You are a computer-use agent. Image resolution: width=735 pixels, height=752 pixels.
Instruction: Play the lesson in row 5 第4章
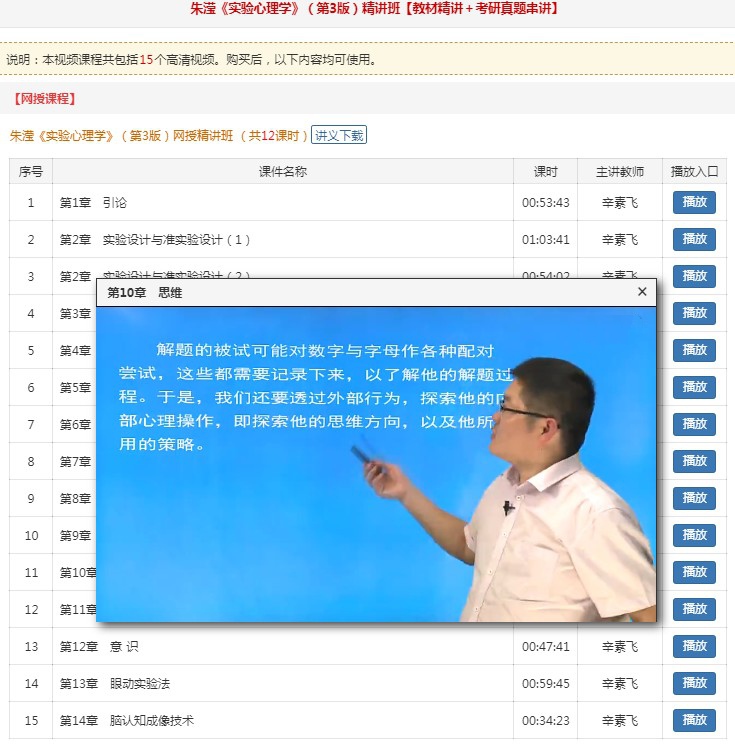(694, 350)
